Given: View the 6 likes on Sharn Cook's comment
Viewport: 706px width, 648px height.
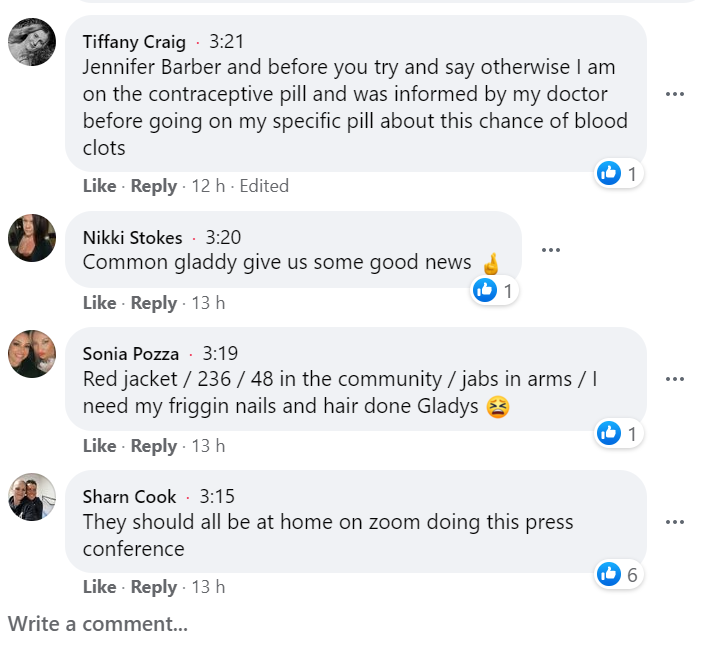Looking at the screenshot, I should coord(619,574).
